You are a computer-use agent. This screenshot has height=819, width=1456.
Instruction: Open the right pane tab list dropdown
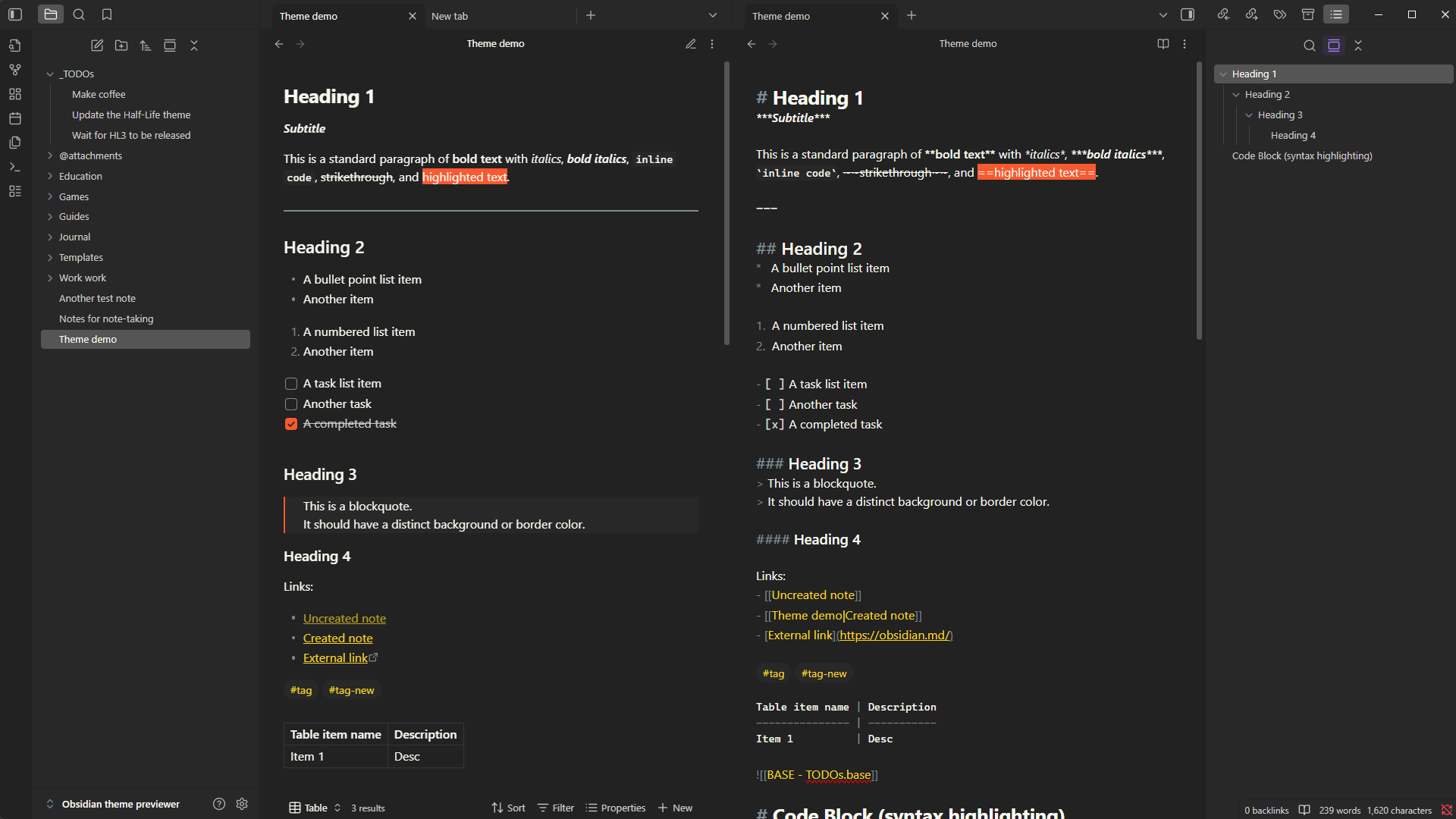(x=1163, y=15)
